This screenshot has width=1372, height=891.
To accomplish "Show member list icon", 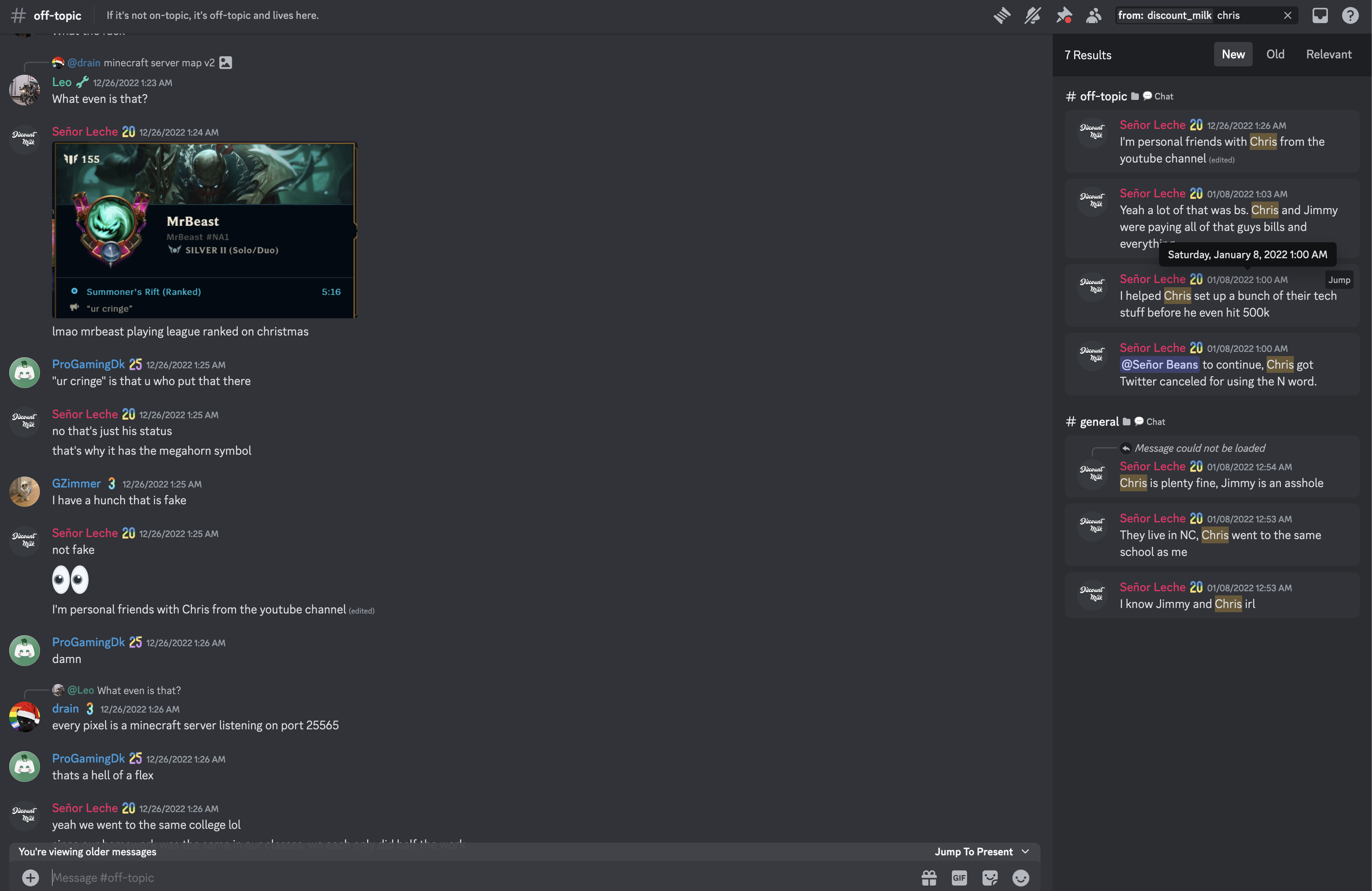I will pos(1093,16).
